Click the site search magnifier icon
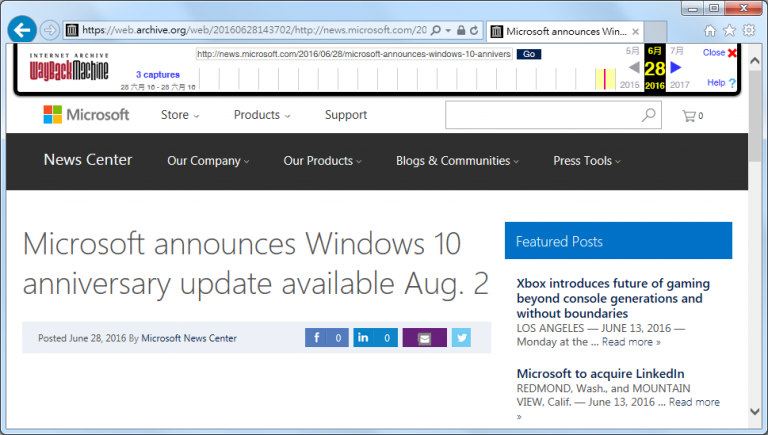 (x=648, y=115)
